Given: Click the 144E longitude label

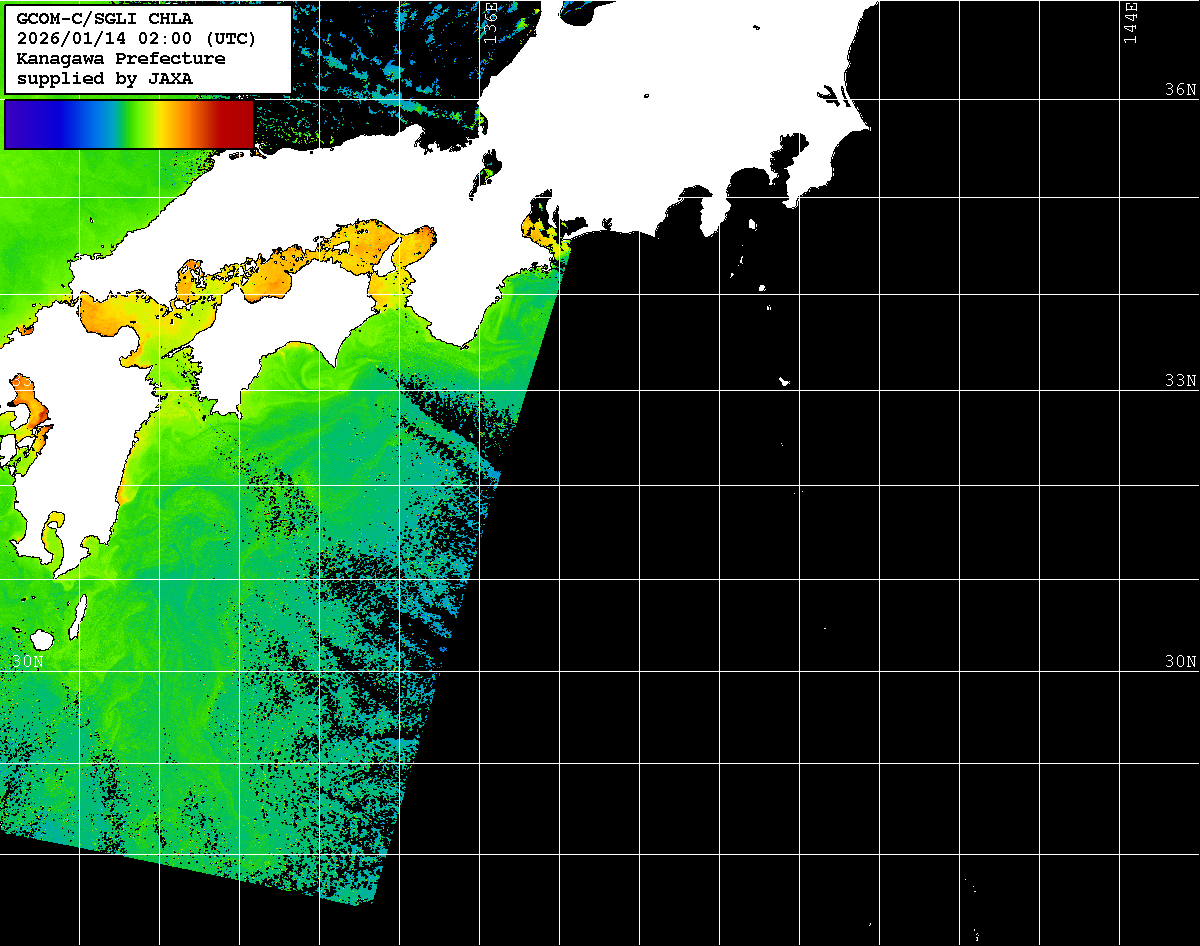Looking at the screenshot, I should [1130, 22].
